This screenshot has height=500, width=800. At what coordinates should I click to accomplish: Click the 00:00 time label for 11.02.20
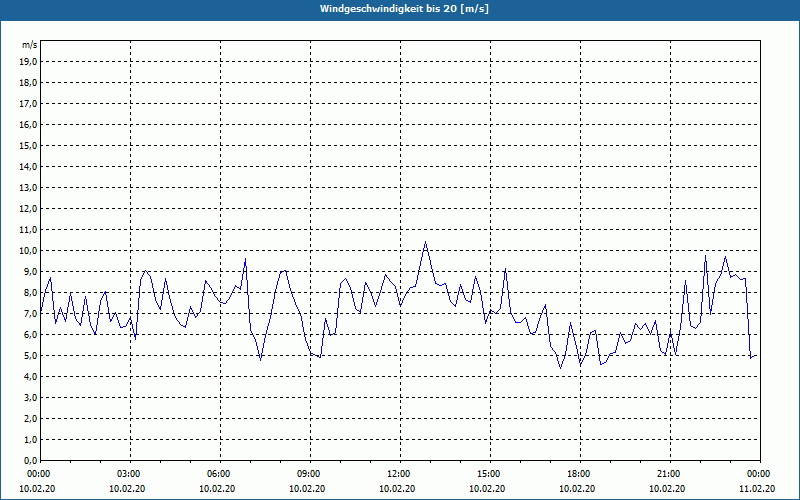point(760,474)
